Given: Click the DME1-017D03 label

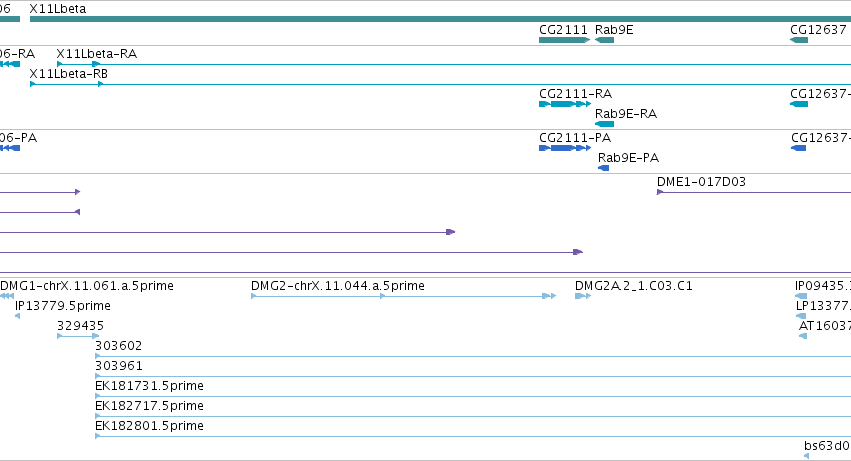Looking at the screenshot, I should [701, 182].
